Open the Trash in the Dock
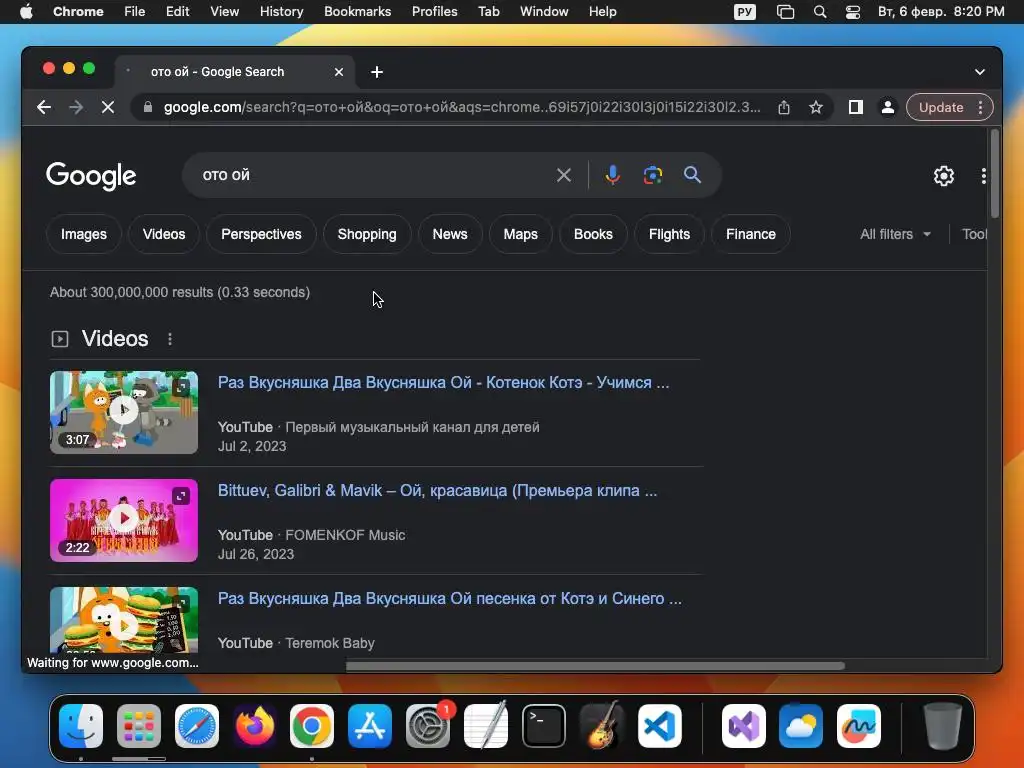The image size is (1024, 768). [942, 726]
